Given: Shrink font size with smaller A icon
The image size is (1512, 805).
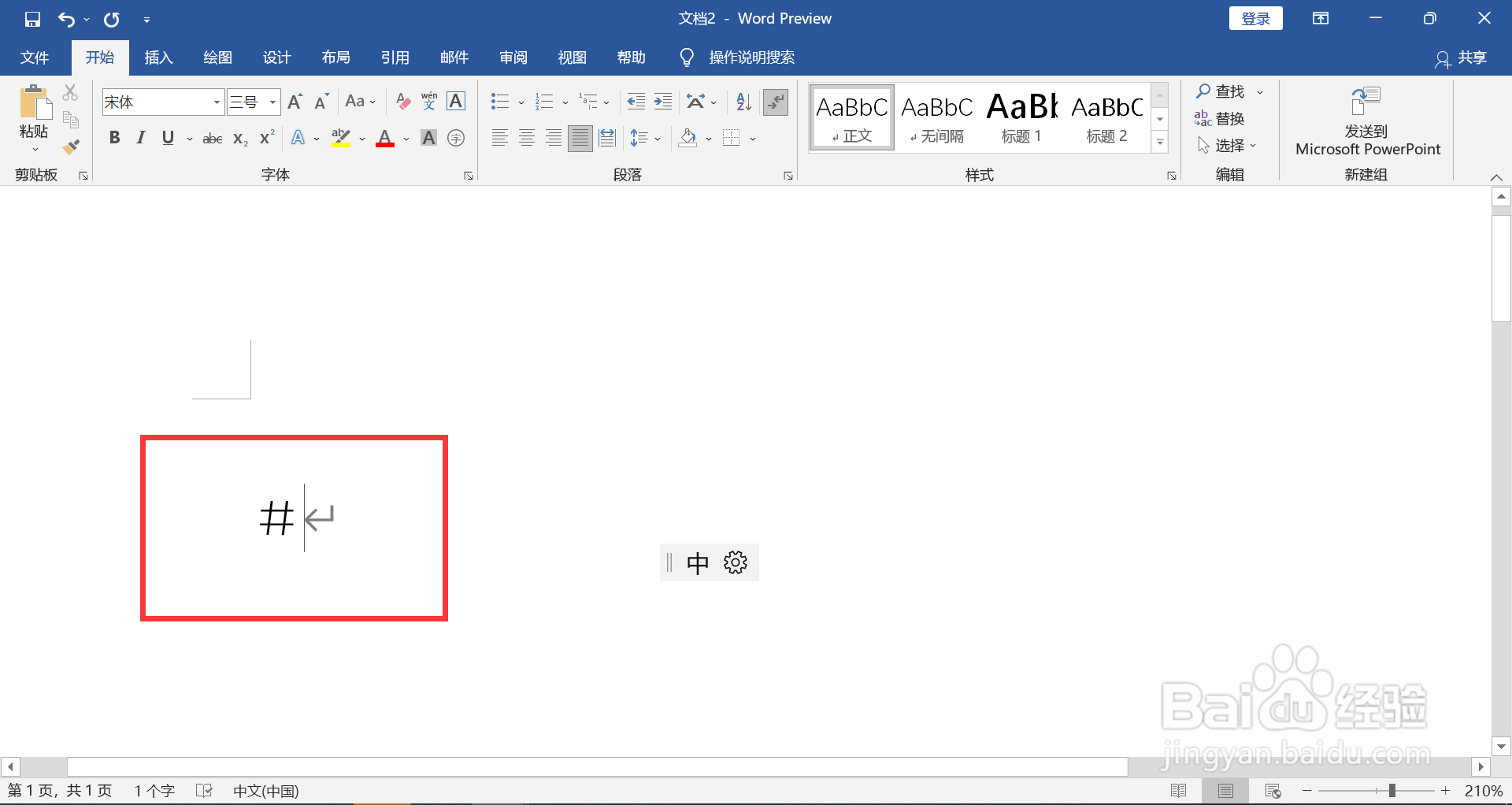Looking at the screenshot, I should click(x=321, y=102).
